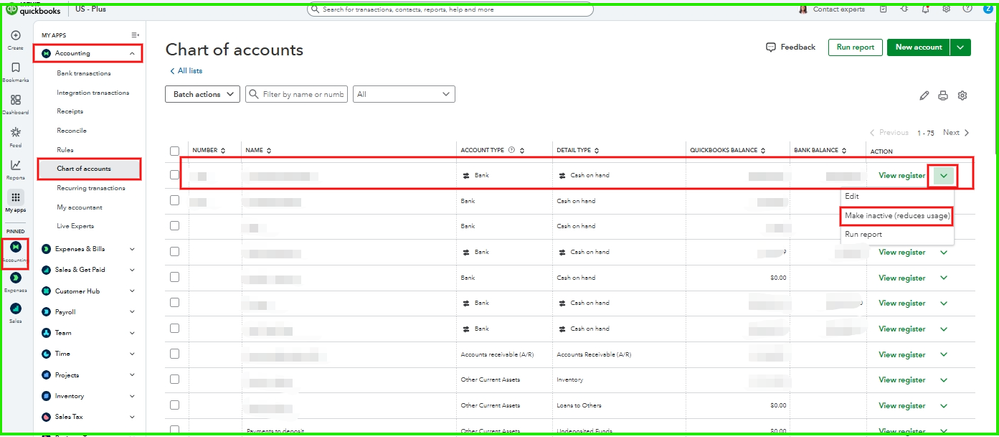Click View register on Inventory row
Screen dimensions: 999x437
point(902,380)
